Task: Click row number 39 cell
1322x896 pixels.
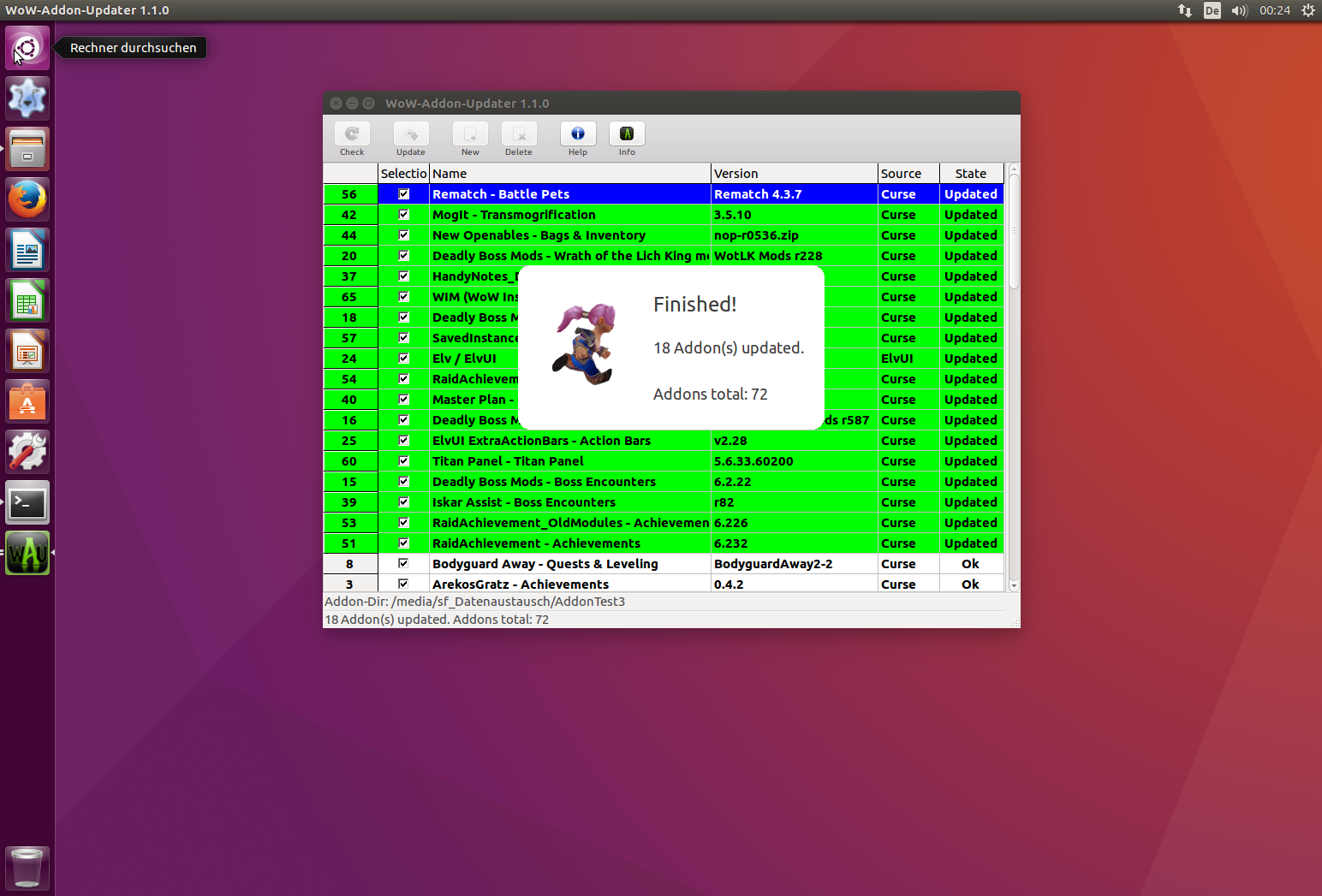Action: coord(350,502)
